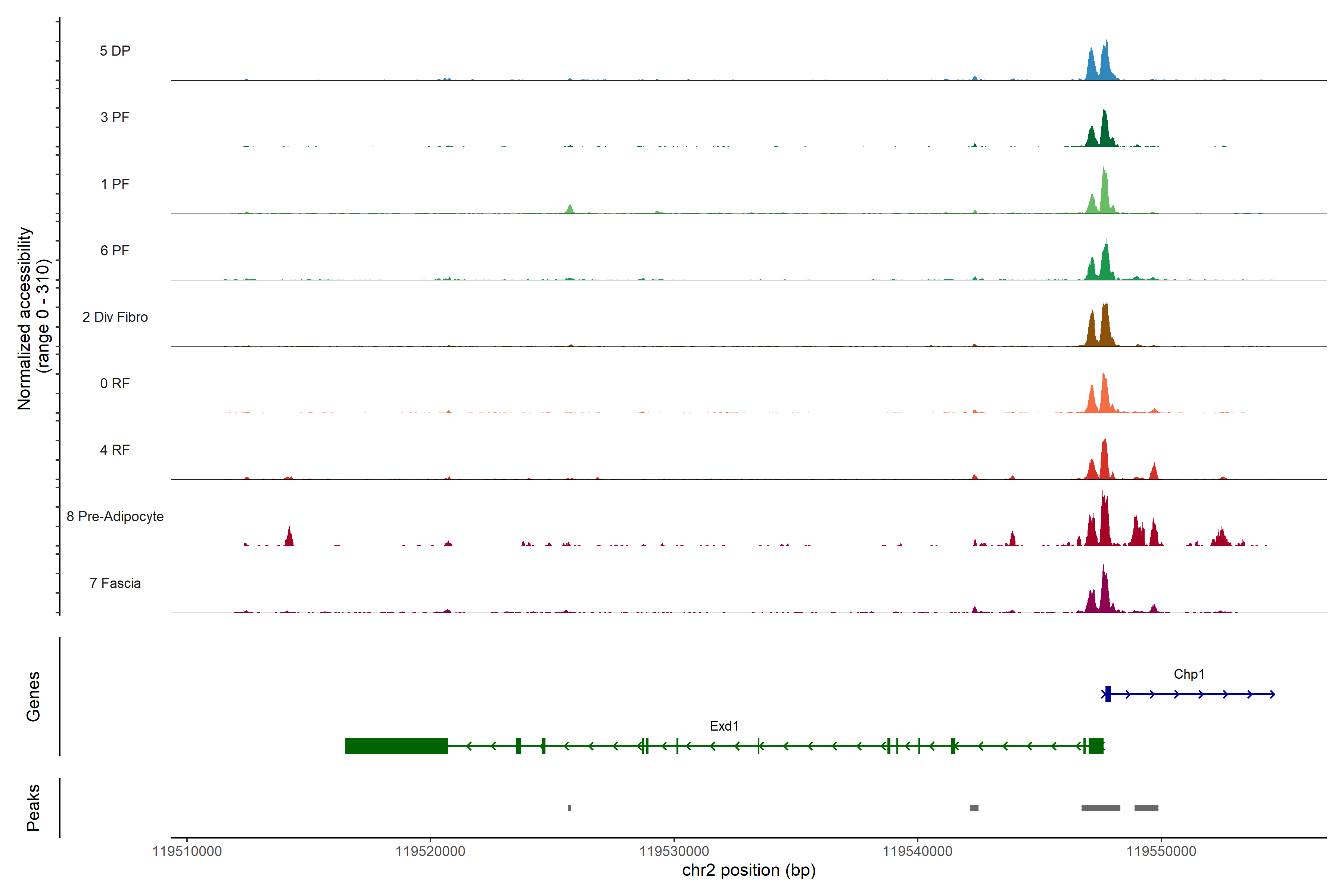
Task: Click the isolated left peak in Pre-Adipocyte track
Action: pyautogui.click(x=289, y=538)
